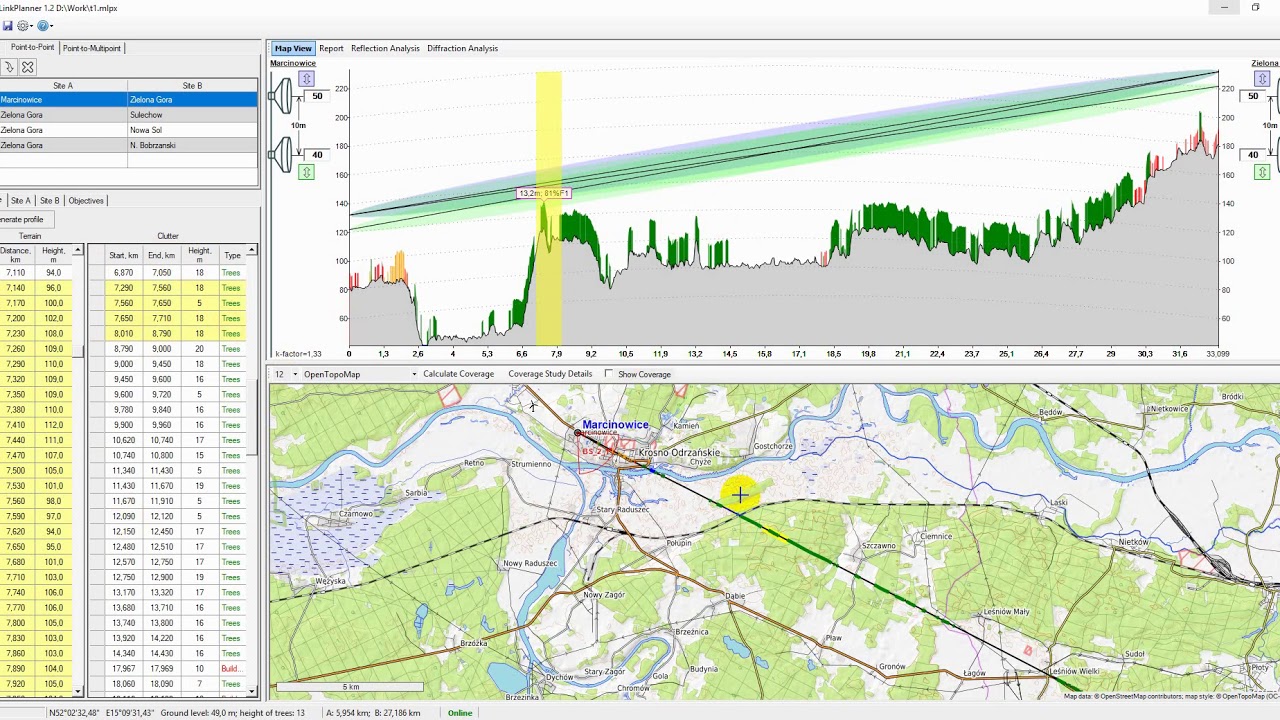Image resolution: width=1280 pixels, height=720 pixels.
Task: Switch to the Report tab
Action: click(331, 48)
